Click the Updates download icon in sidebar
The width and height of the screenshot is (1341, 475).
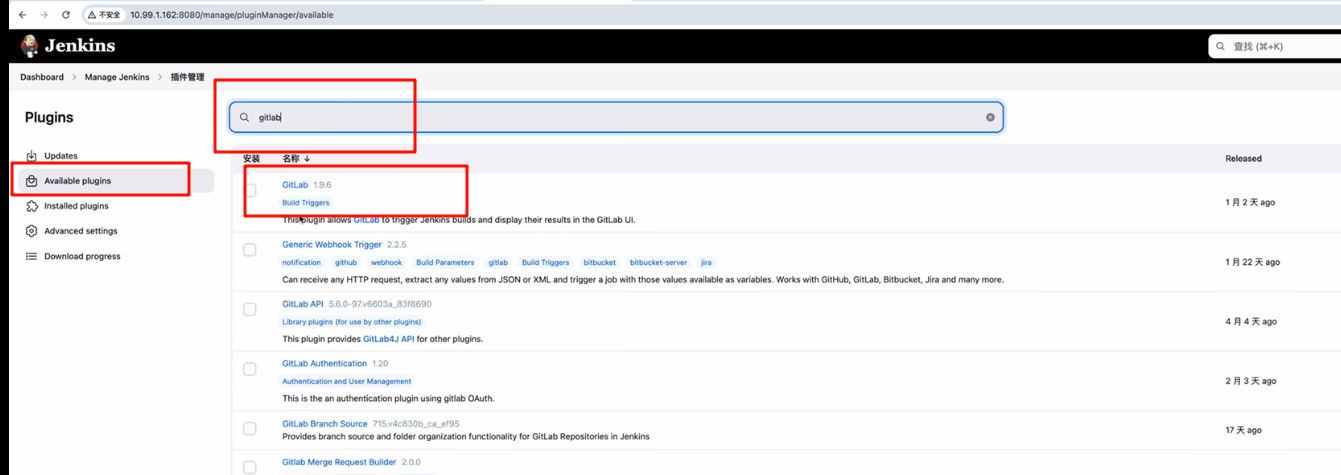click(x=31, y=156)
